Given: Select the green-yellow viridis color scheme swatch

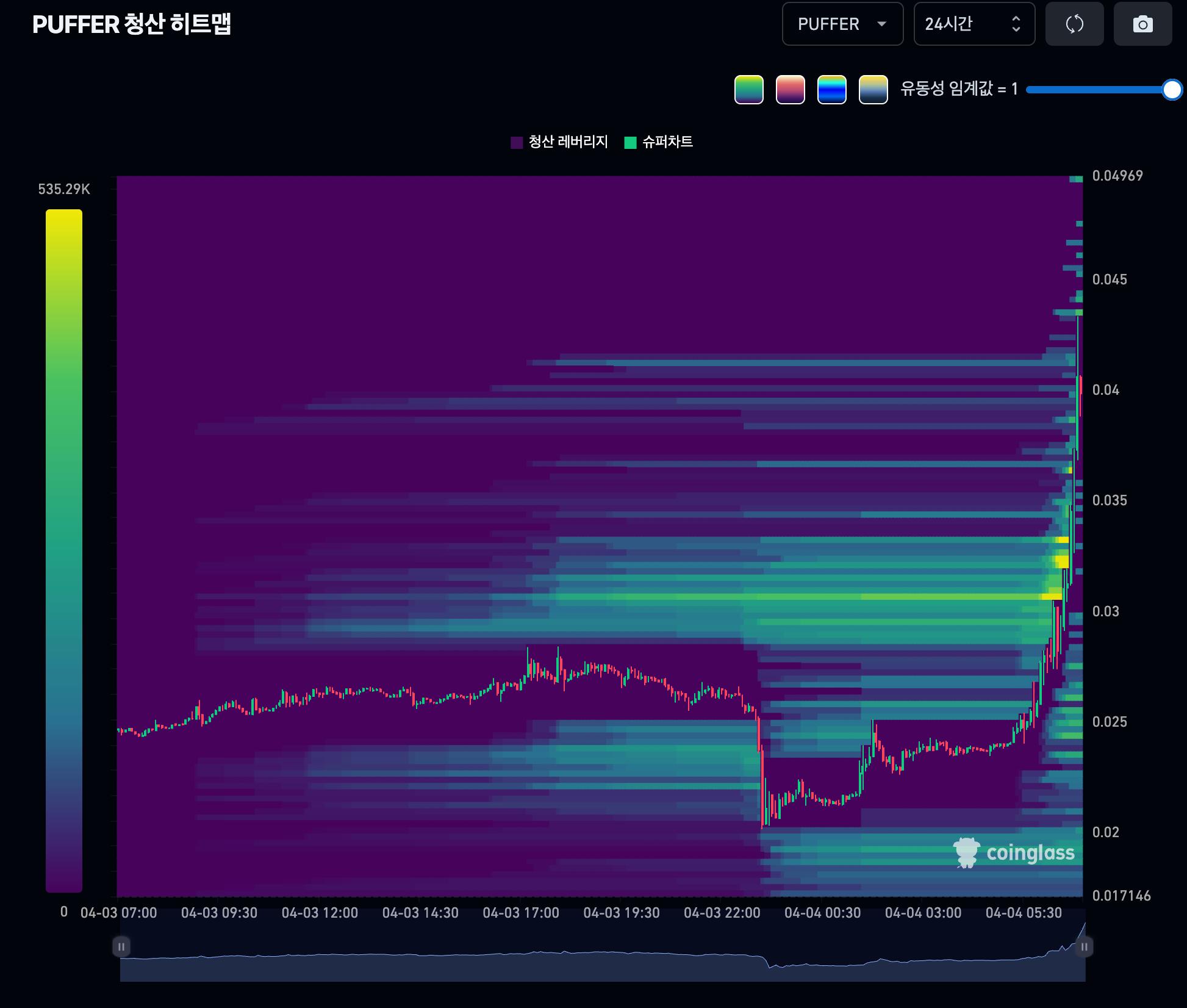Looking at the screenshot, I should click(x=748, y=90).
